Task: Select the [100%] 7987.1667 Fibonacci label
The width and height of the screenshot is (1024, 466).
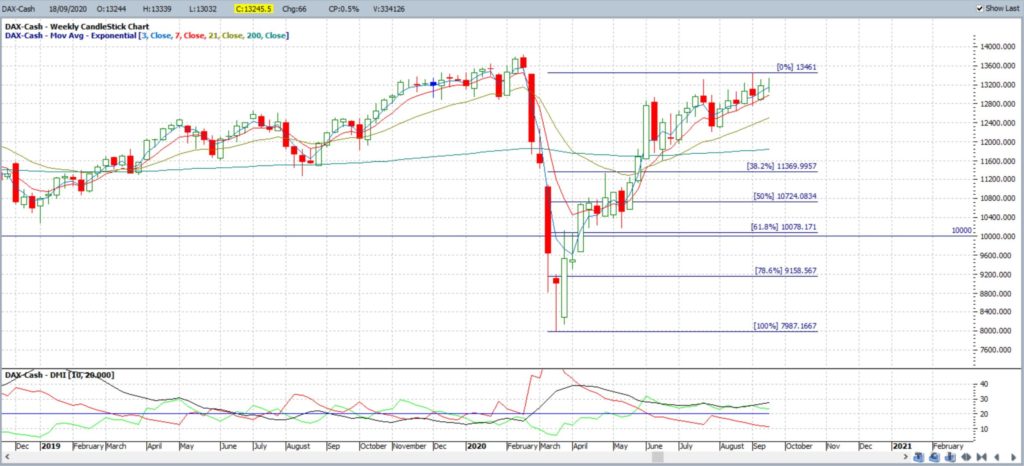Action: point(784,326)
